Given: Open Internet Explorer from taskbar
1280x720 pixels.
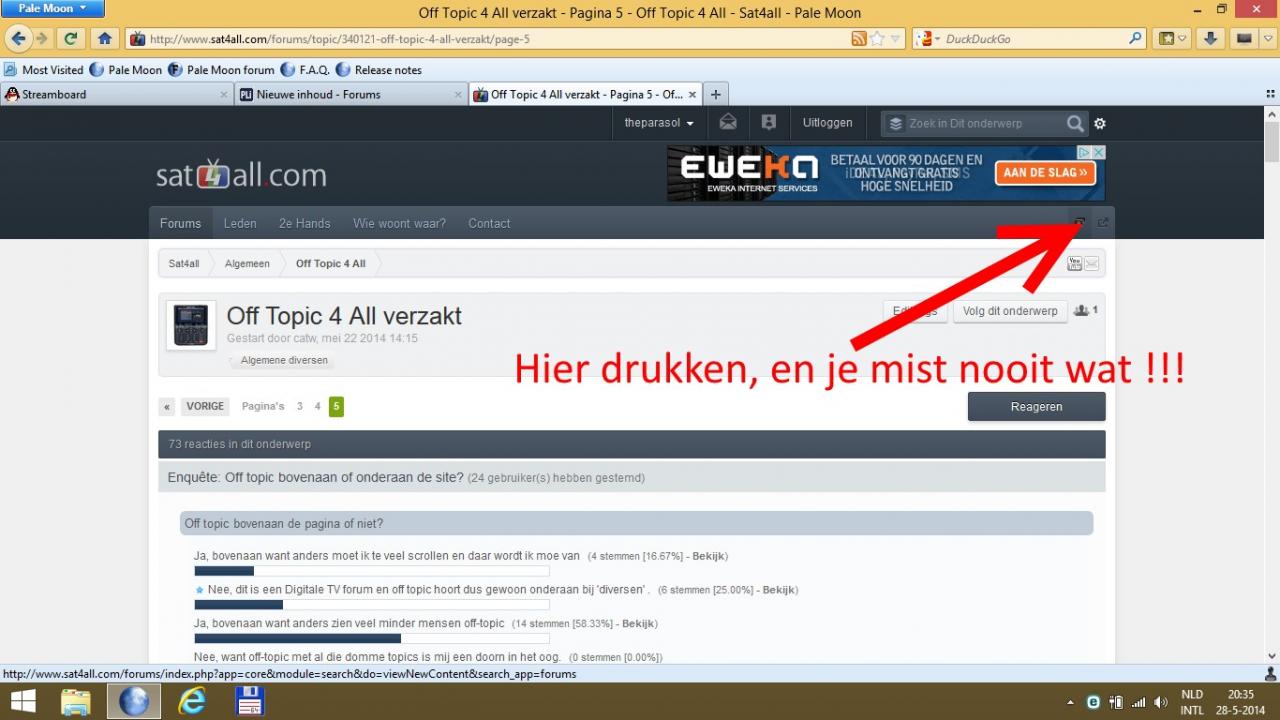Looking at the screenshot, I should click(x=190, y=701).
